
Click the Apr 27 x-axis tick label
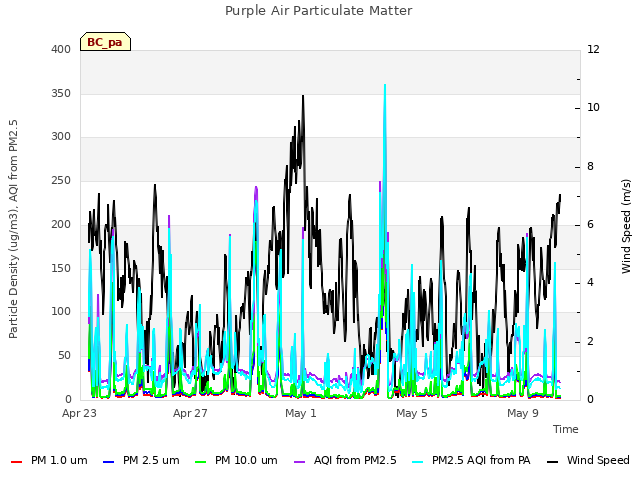click(190, 413)
